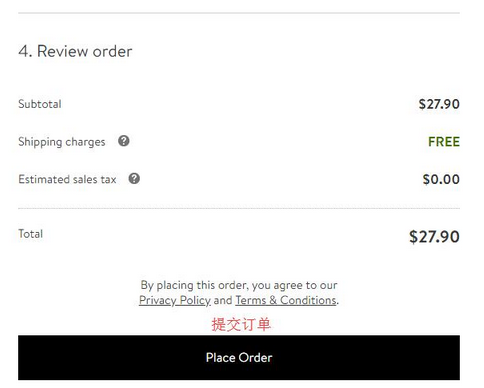
Task: Click the green FREE shipping value
Action: tap(444, 142)
